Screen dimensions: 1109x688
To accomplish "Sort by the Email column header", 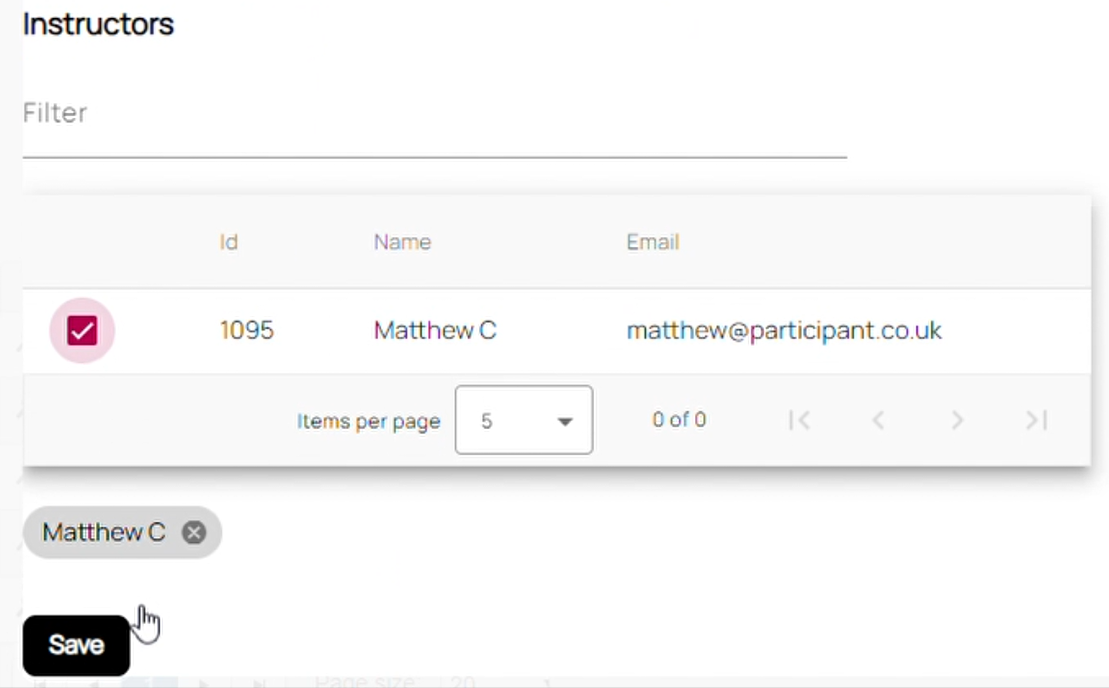I will click(x=653, y=242).
